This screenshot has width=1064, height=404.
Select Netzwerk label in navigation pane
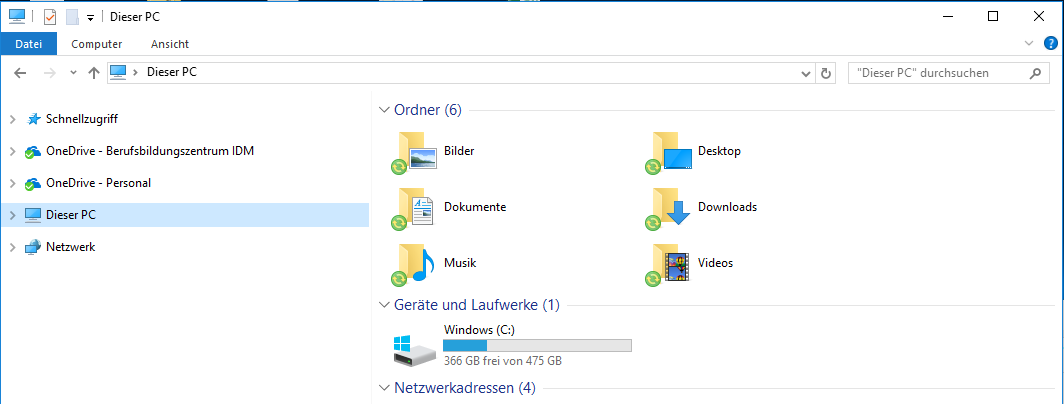point(71,247)
